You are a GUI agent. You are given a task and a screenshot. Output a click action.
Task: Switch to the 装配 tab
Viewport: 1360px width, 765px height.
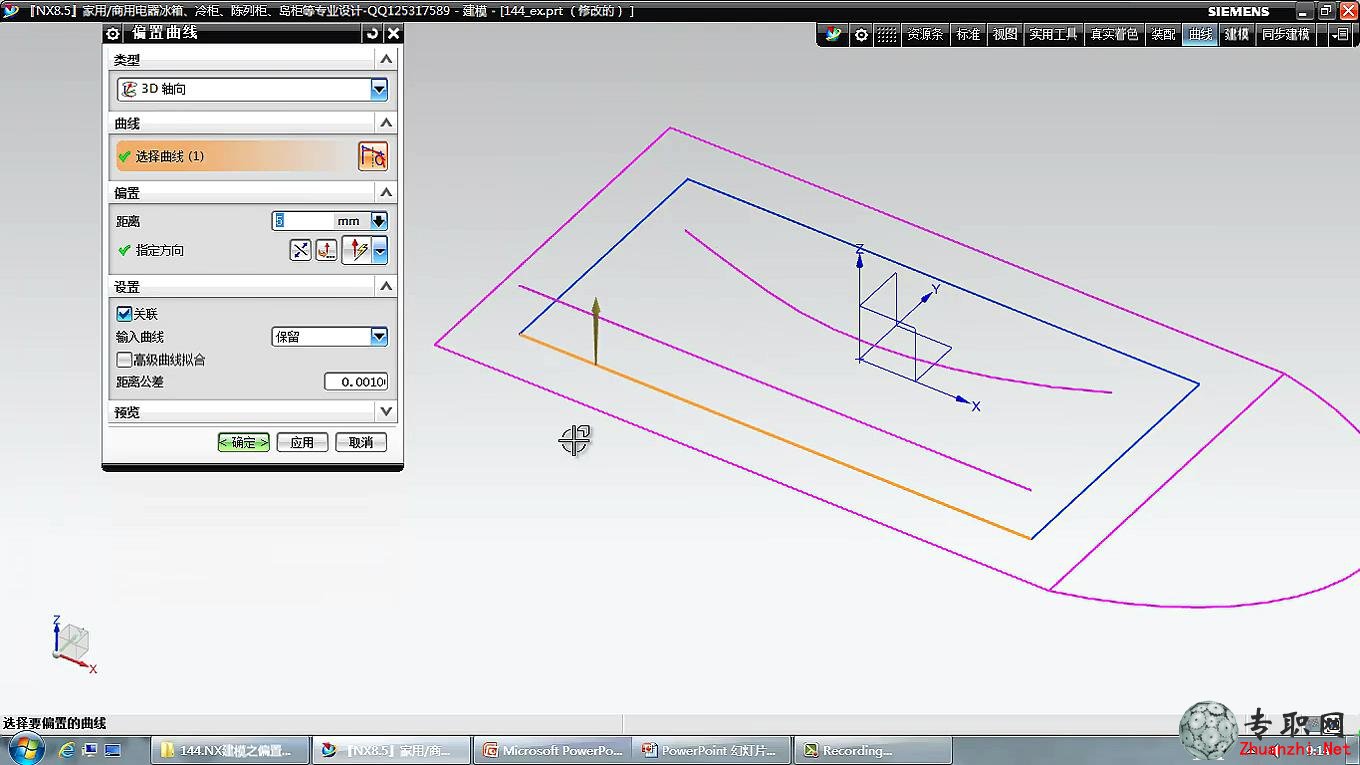(1163, 34)
